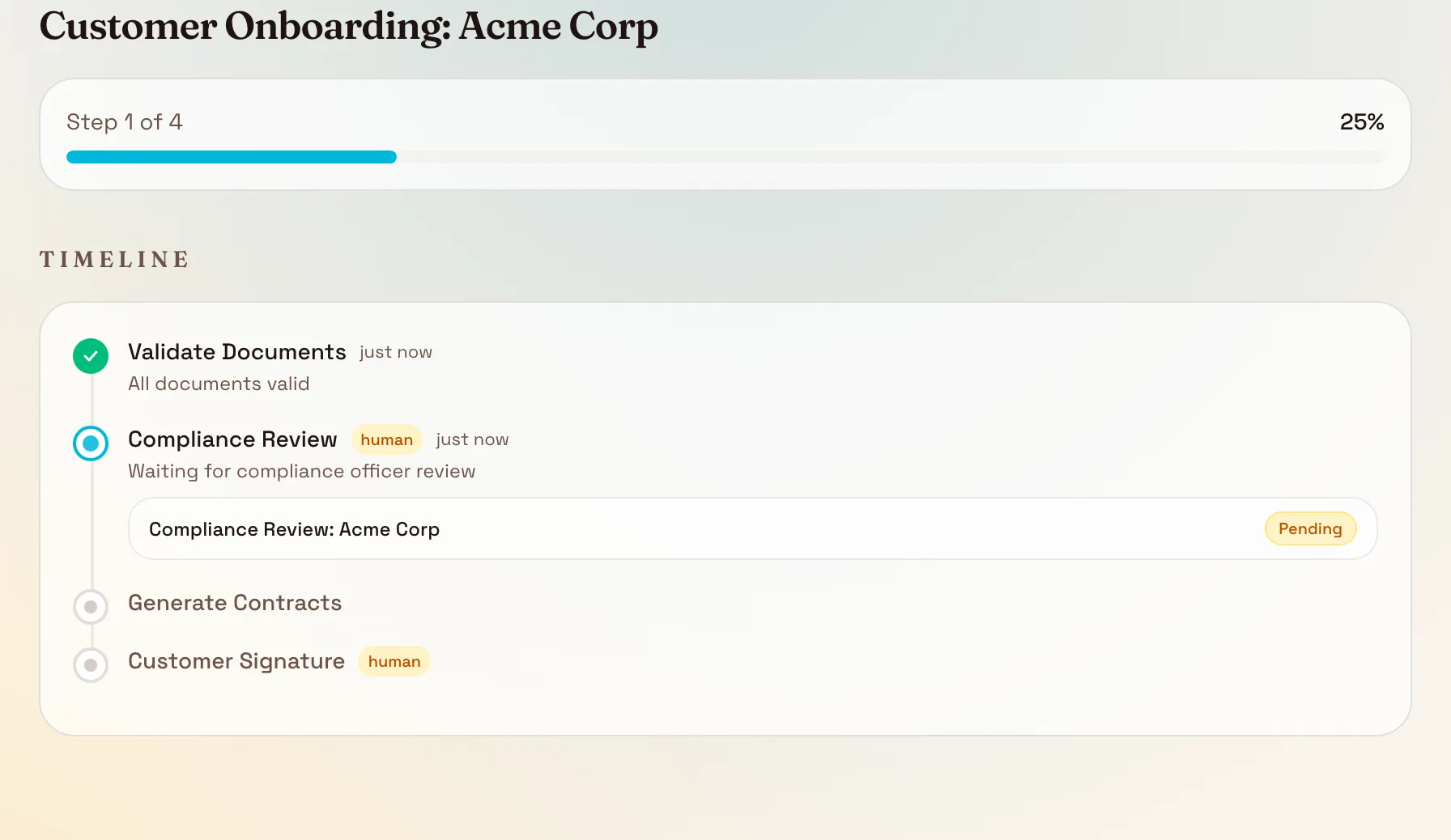
Task: Click the onboarding progress bar
Action: (725, 156)
